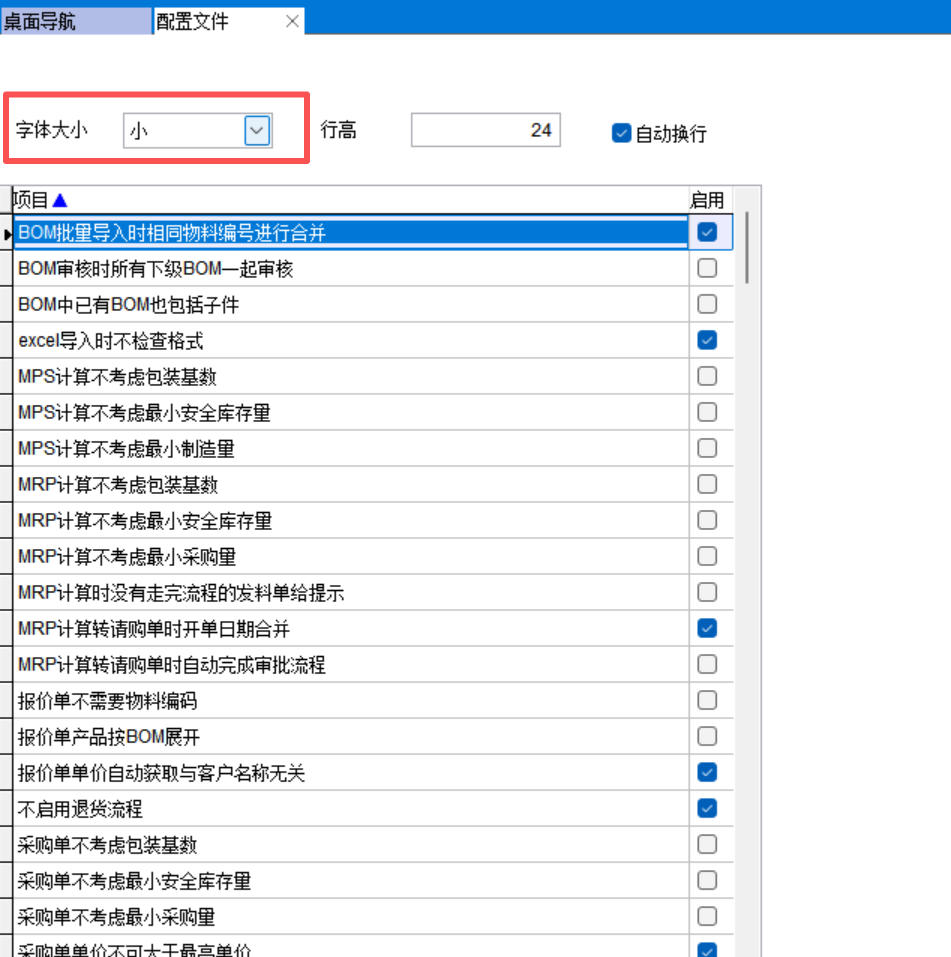Enable MPS计算不考虑包装基数 checkbox
951x957 pixels.
707,376
